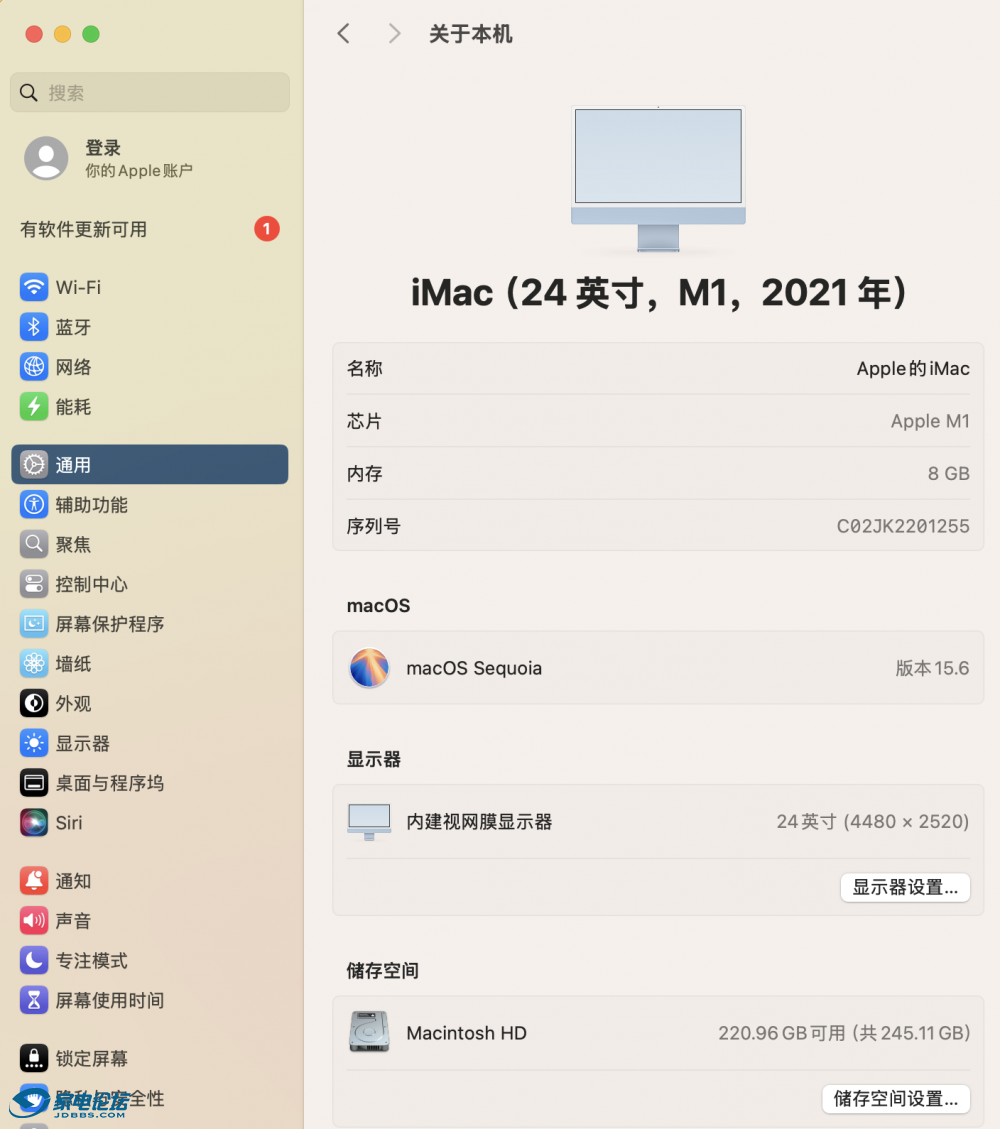Open Energy (能耗) lightning icon
The height and width of the screenshot is (1129, 1000).
click(x=34, y=407)
